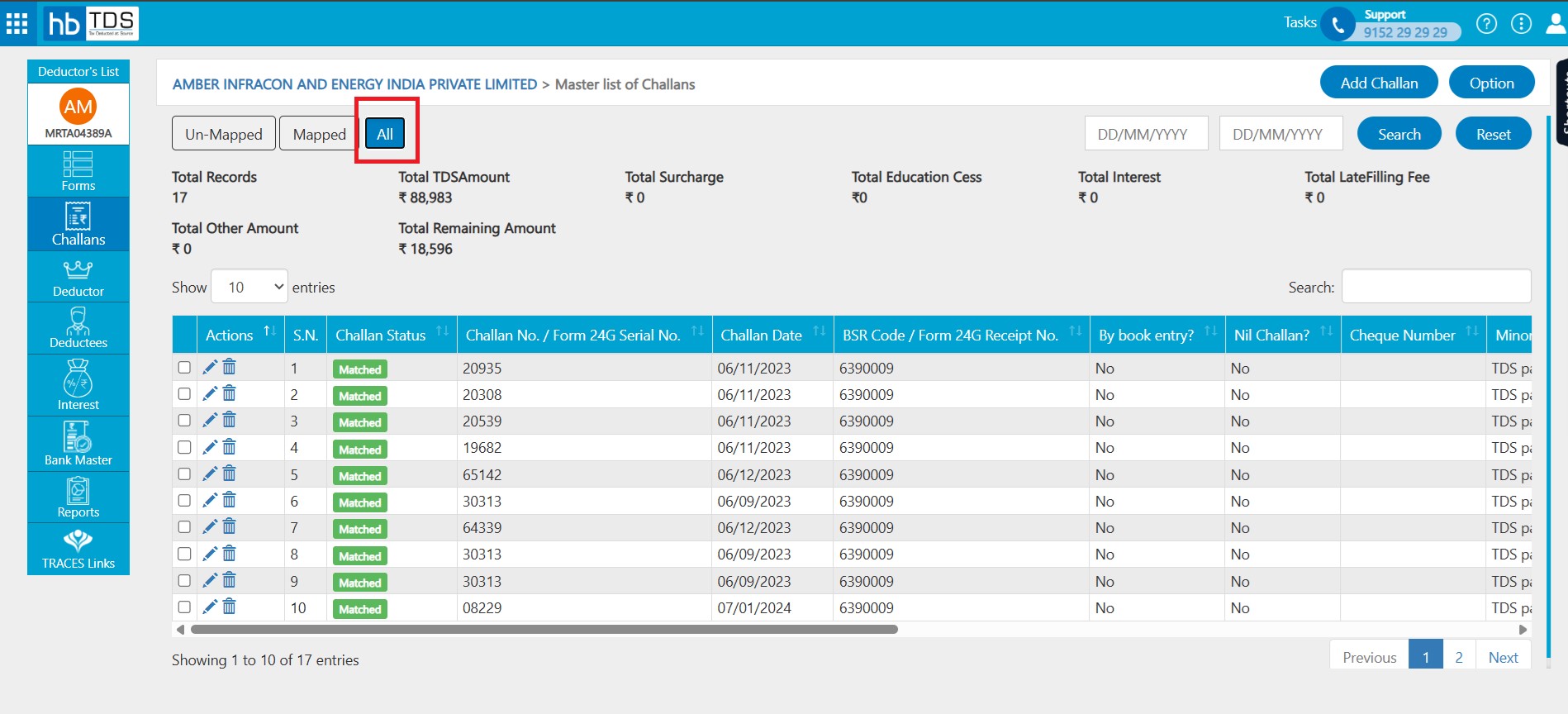Check the checkbox for row 4
The width and height of the screenshot is (1568, 714).
184,447
